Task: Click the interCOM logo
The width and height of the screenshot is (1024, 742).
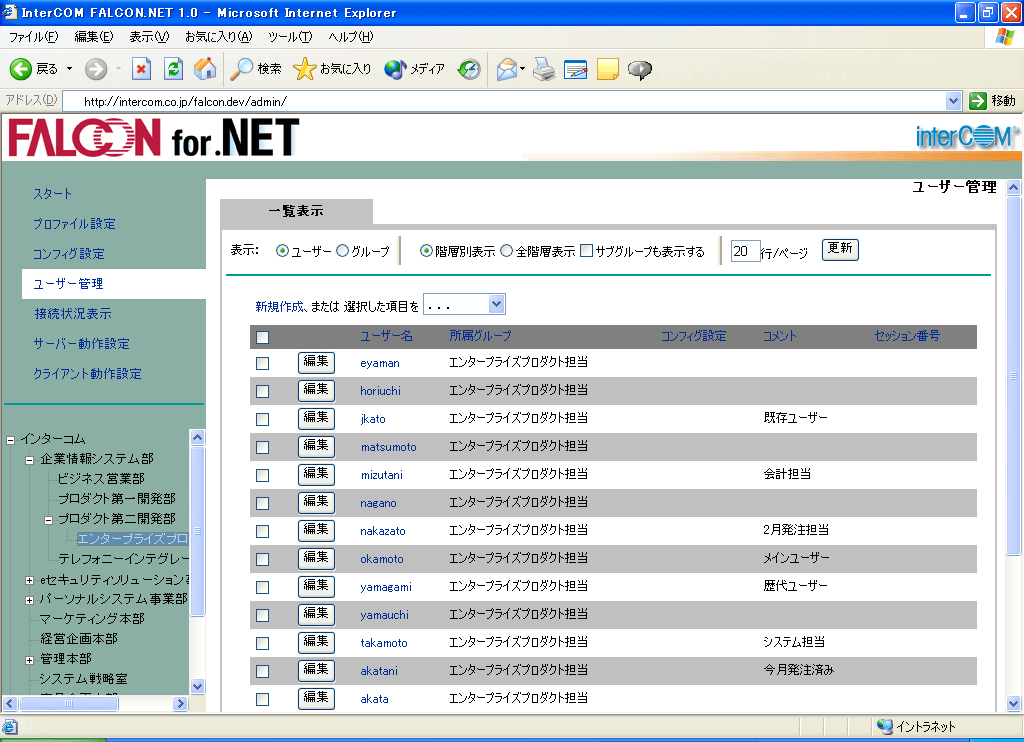Action: point(967,137)
